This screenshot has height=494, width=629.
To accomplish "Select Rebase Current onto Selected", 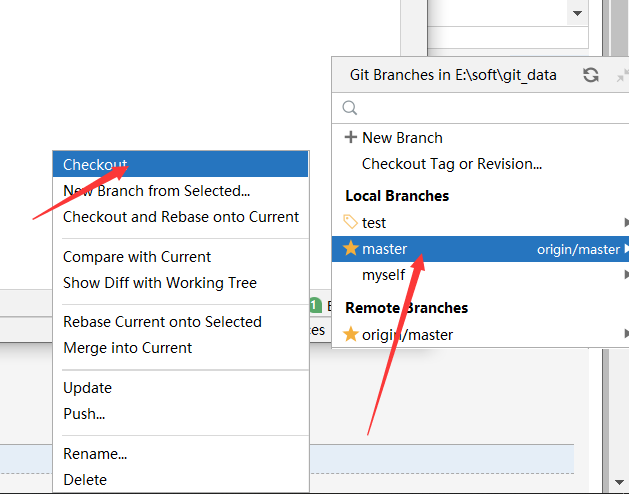I will 162,322.
